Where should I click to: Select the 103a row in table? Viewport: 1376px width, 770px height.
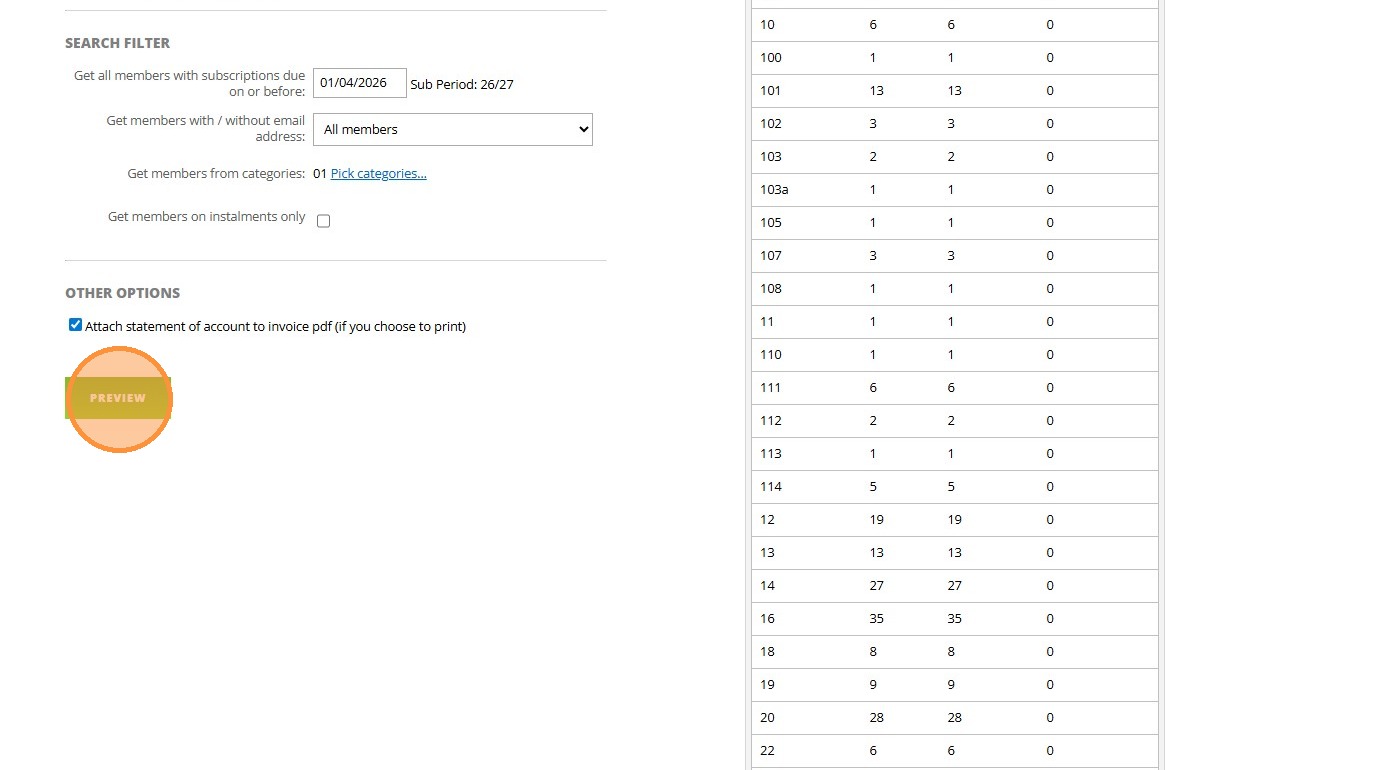774,190
